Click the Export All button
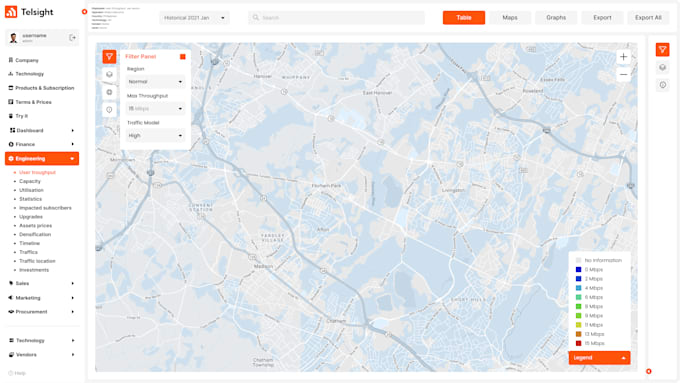The width and height of the screenshot is (680, 383). [x=648, y=18]
